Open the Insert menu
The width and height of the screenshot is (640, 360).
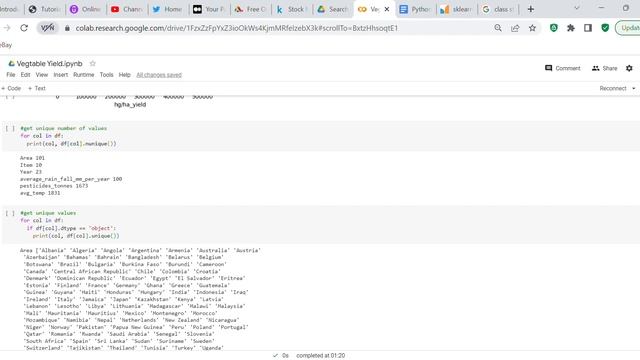pos(61,75)
